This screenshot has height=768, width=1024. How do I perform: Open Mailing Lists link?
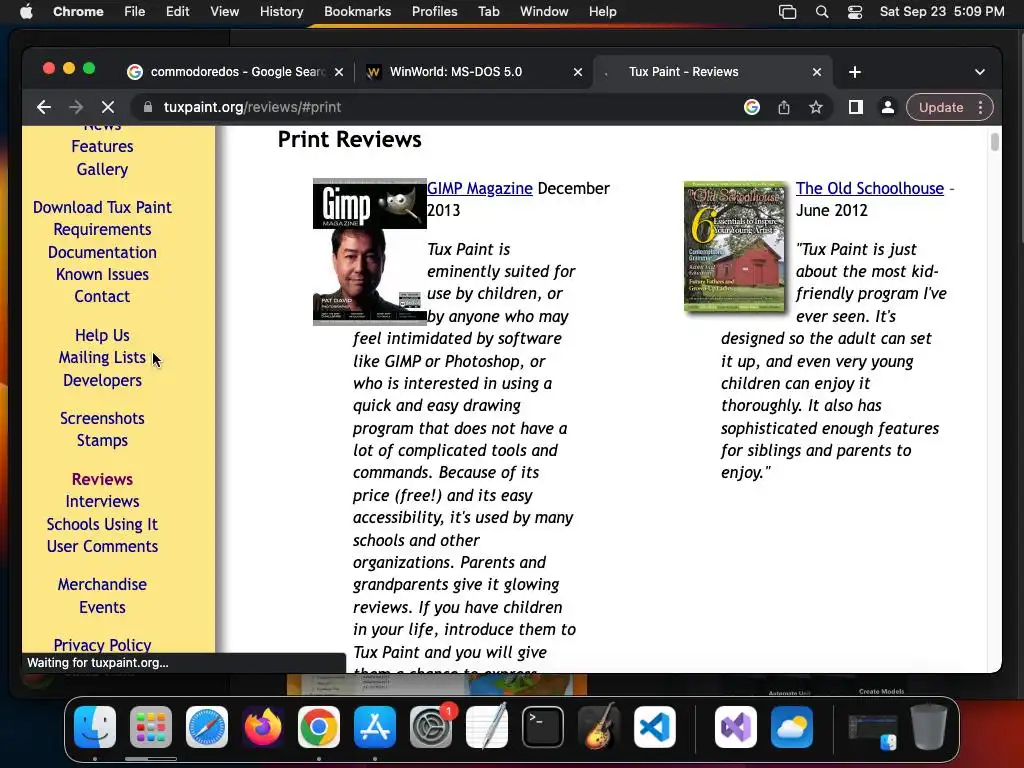point(103,357)
